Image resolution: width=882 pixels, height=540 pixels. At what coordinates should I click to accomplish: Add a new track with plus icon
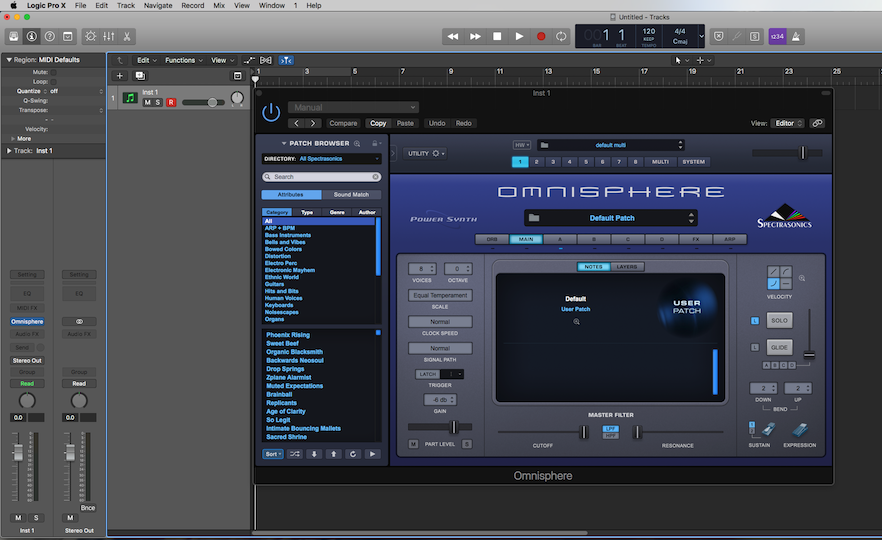pos(120,75)
